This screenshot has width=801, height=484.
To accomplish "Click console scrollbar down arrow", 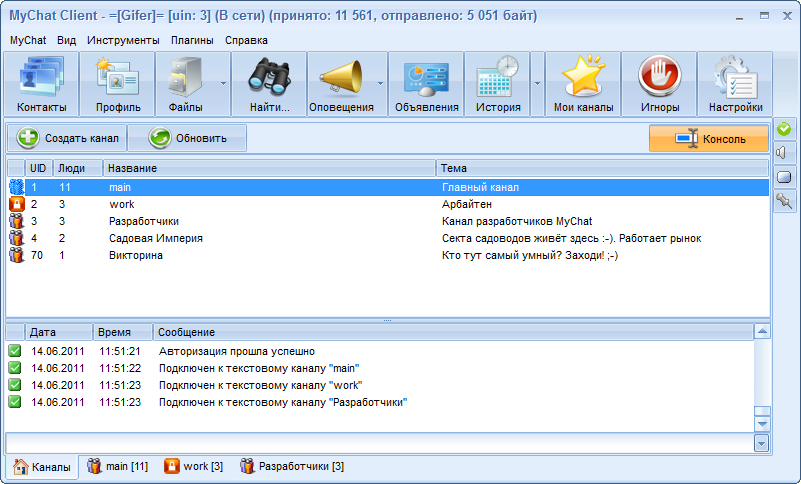I will [x=762, y=424].
